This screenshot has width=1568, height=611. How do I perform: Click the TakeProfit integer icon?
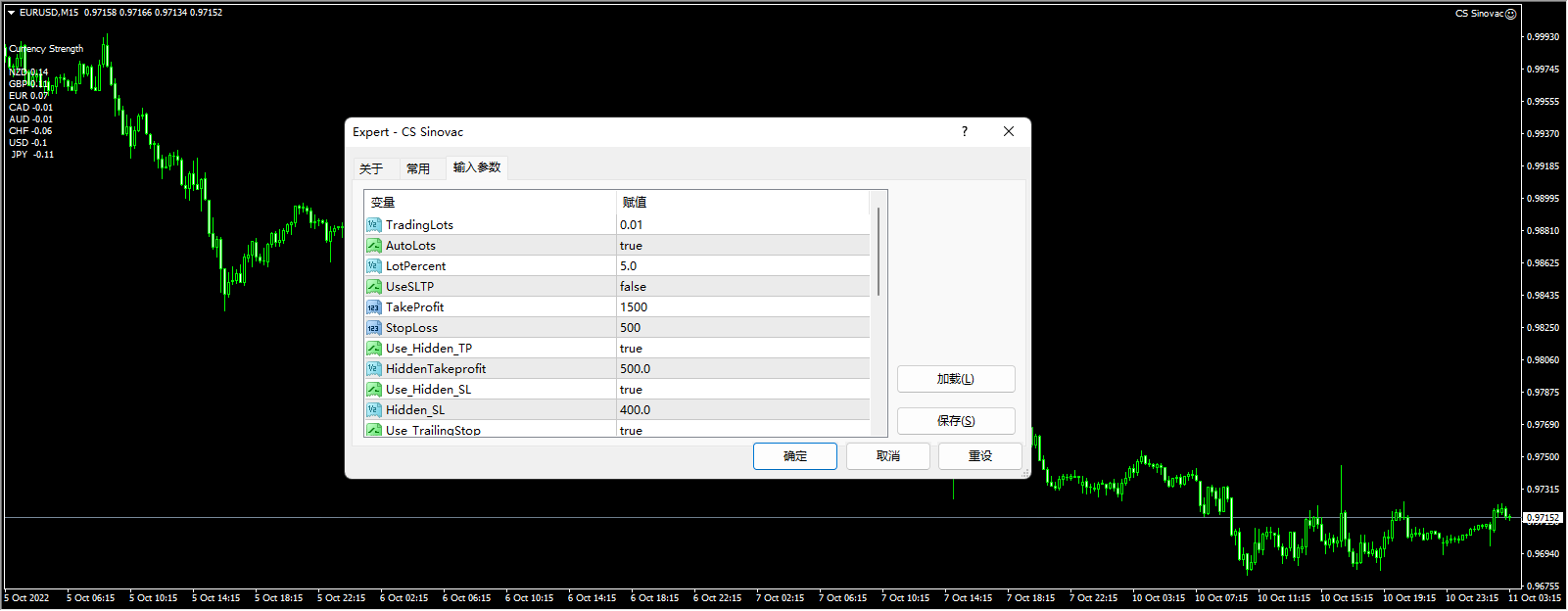tap(373, 307)
